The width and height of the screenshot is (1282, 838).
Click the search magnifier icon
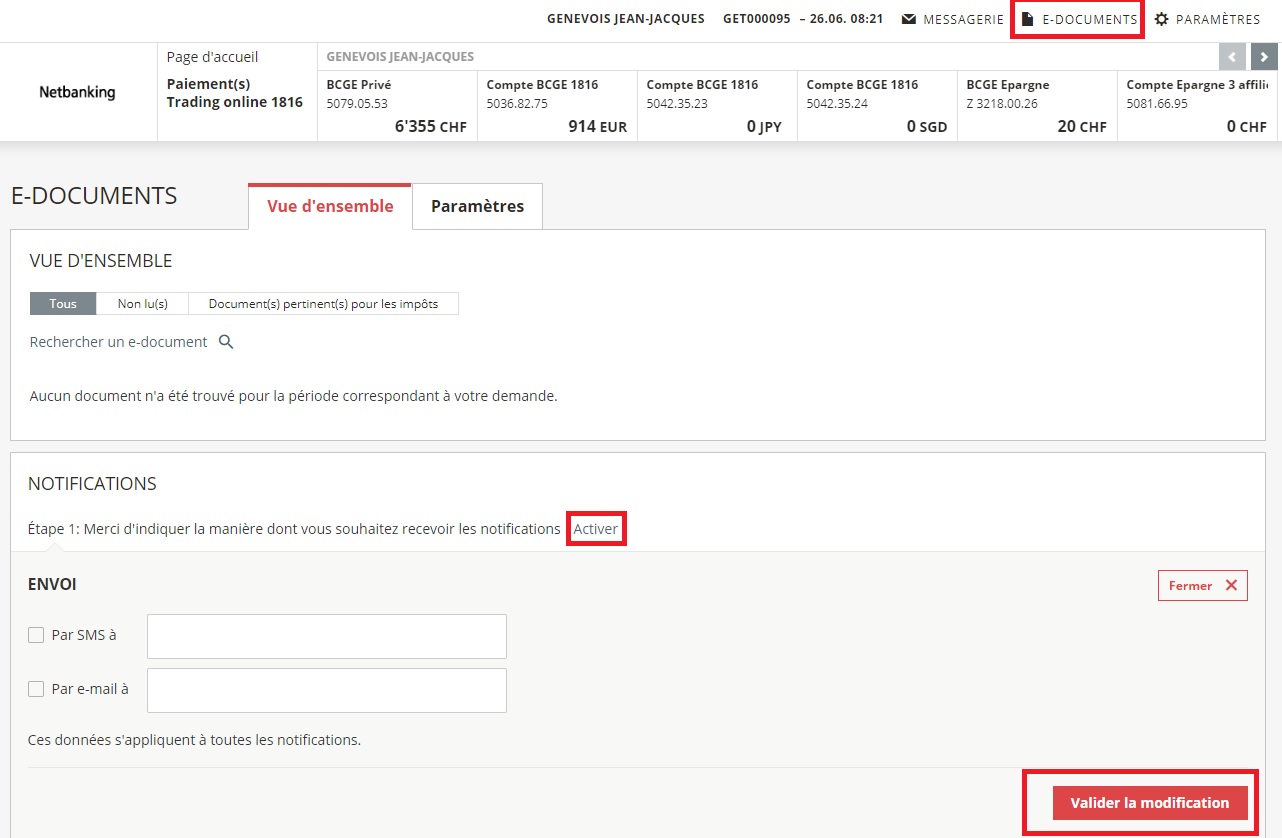pos(226,342)
